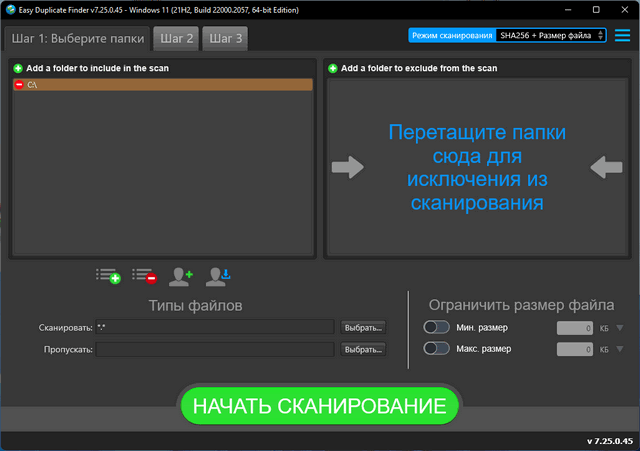Viewport: 640px width, 451px height.
Task: Click the Мин. размер value field
Action: (x=574, y=328)
